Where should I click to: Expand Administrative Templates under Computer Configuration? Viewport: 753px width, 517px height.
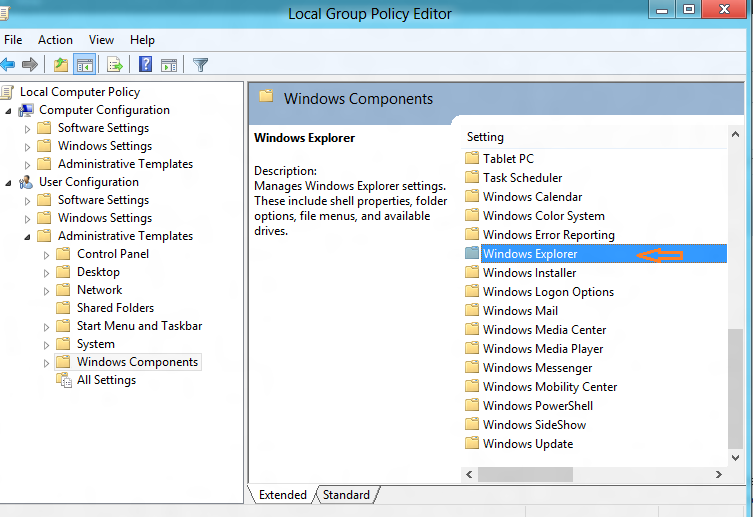(27, 165)
